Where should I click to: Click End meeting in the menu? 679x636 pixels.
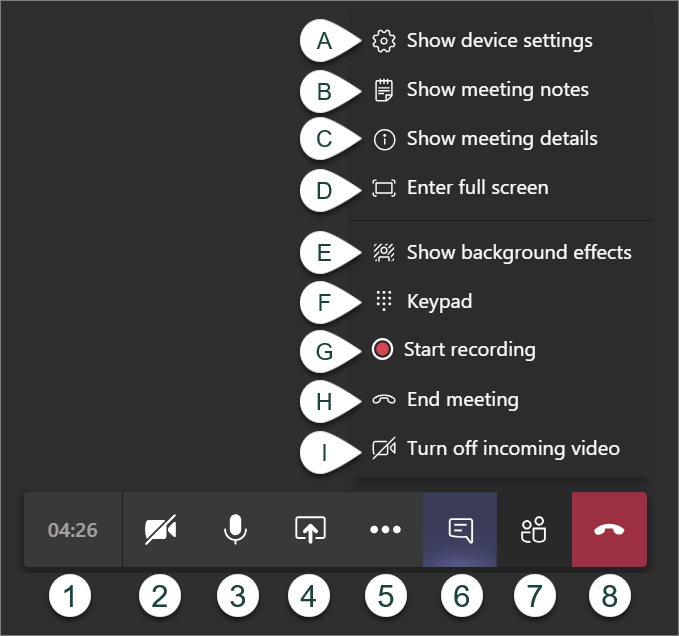(462, 400)
